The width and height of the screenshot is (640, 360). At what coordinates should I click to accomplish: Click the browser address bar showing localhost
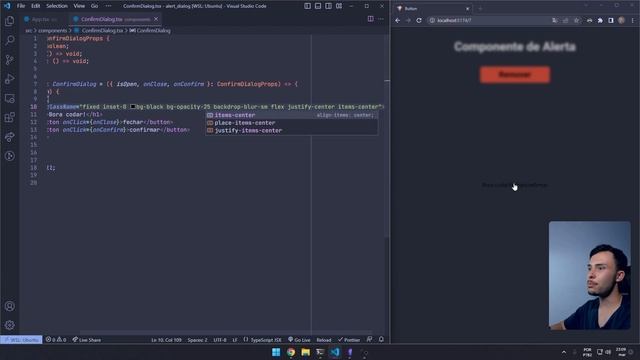point(489,20)
